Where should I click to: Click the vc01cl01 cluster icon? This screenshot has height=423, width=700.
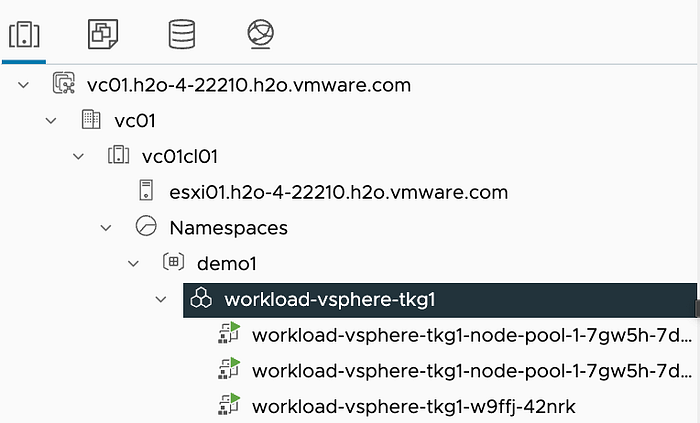pyautogui.click(x=118, y=155)
